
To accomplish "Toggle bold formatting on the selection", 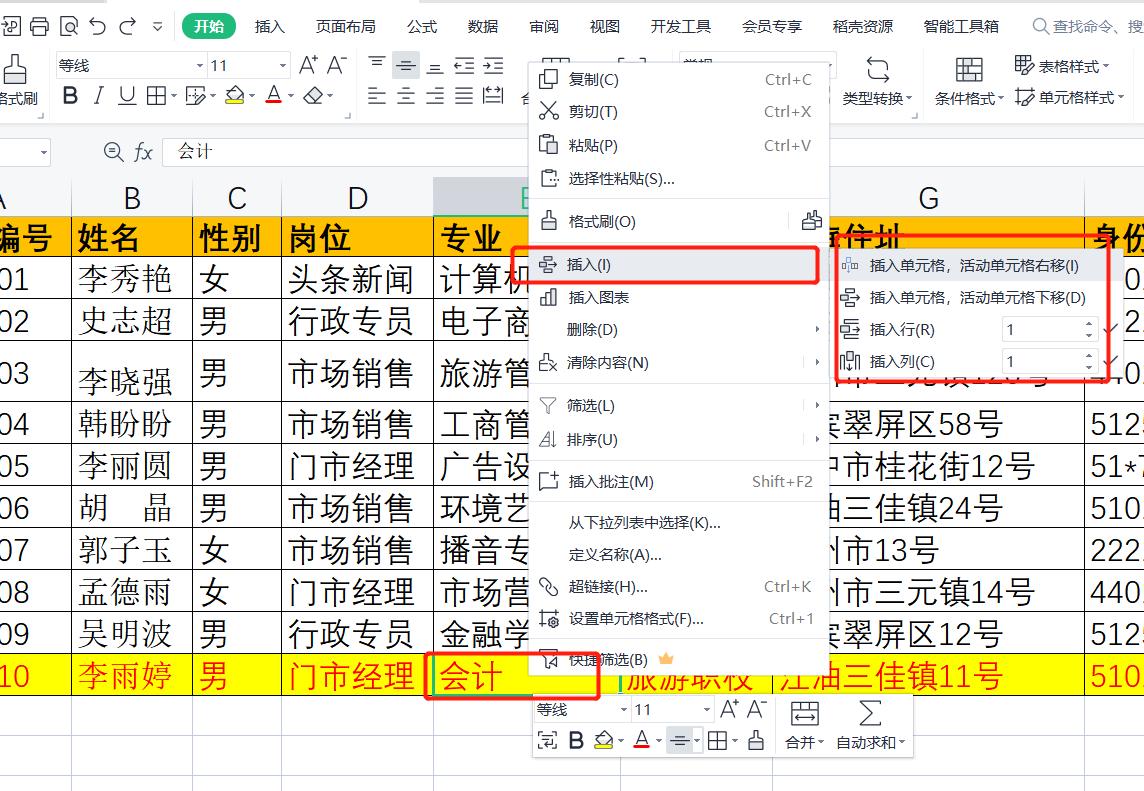I will [68, 95].
